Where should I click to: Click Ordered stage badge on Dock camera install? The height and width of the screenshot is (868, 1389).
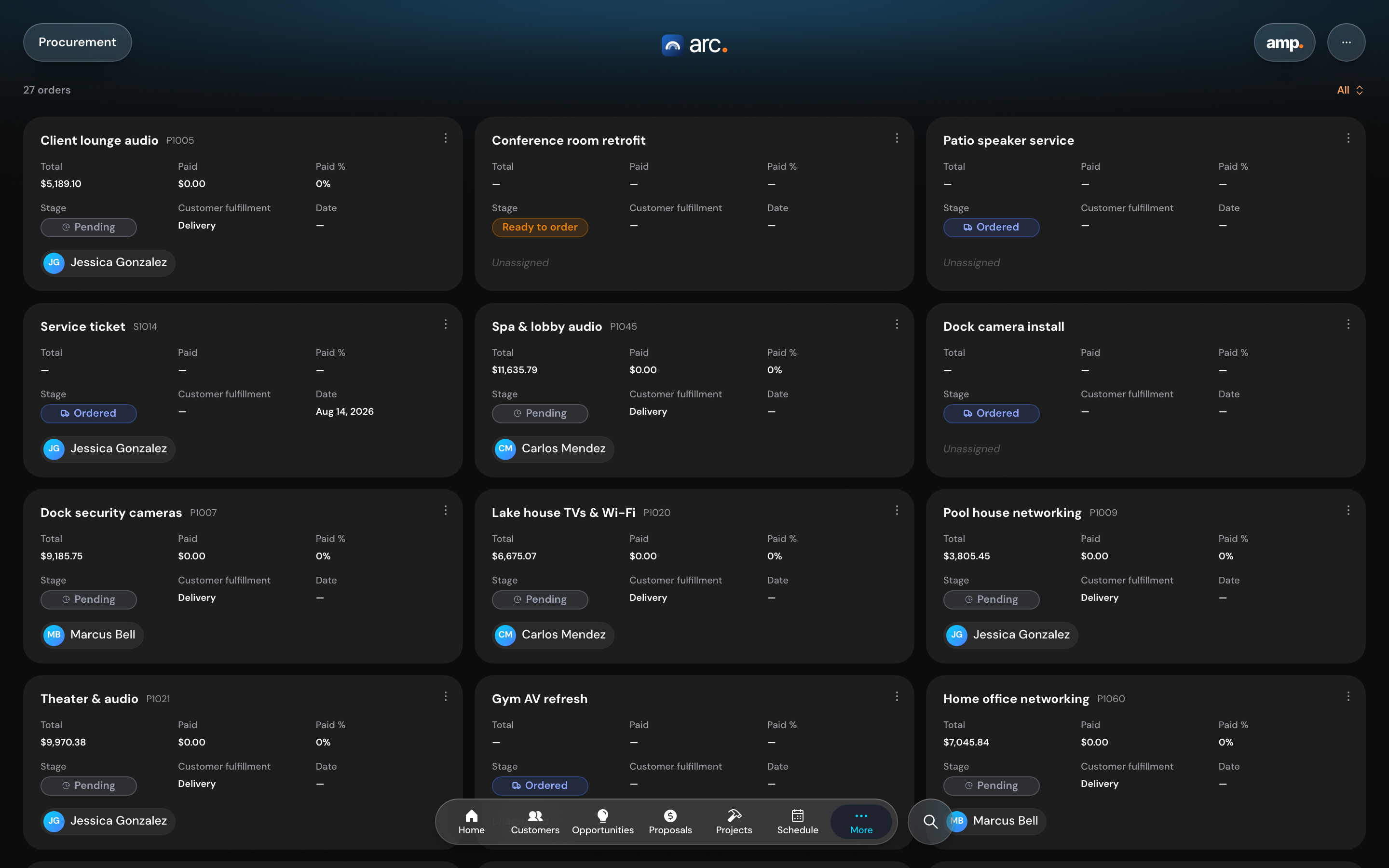click(991, 413)
